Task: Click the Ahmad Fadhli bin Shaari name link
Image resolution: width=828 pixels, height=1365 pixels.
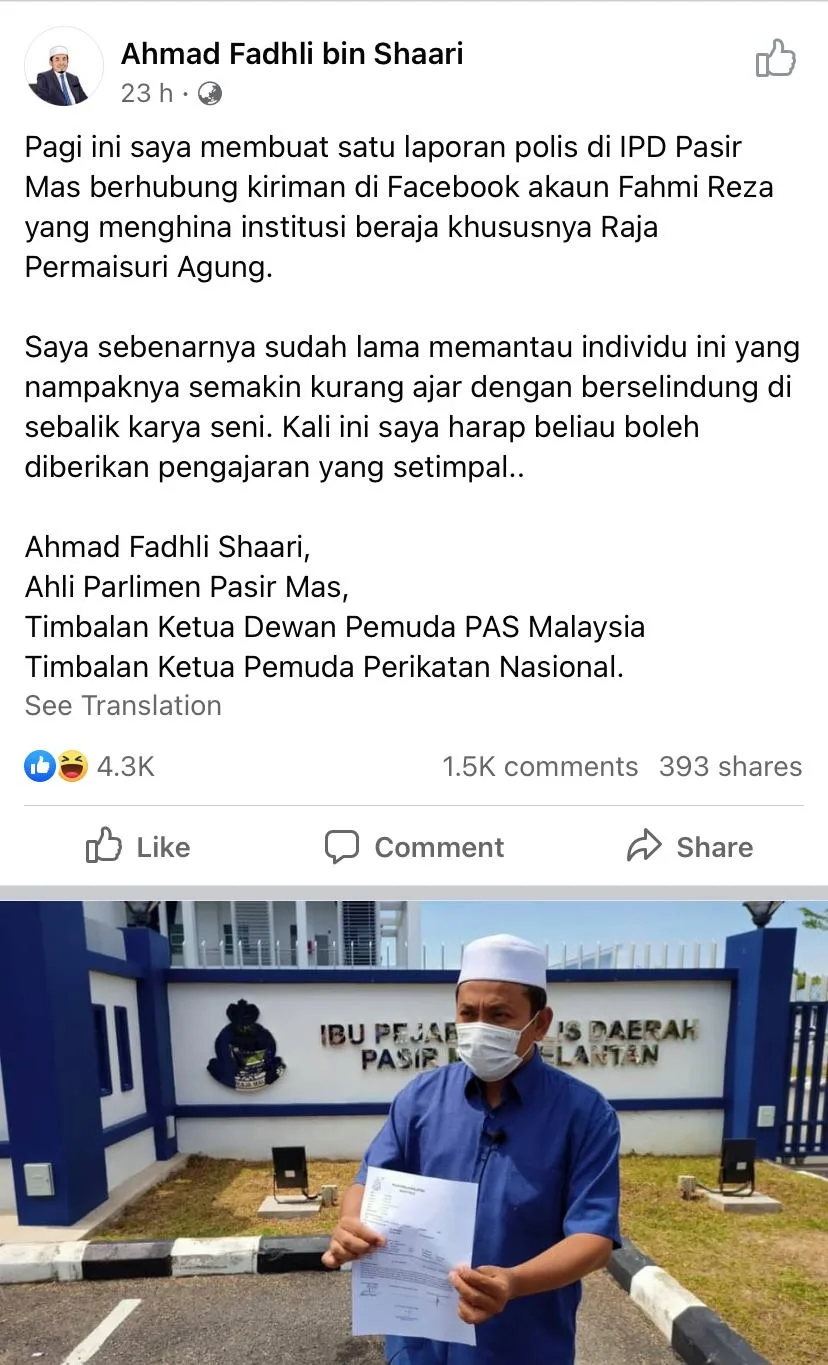Action: tap(292, 54)
